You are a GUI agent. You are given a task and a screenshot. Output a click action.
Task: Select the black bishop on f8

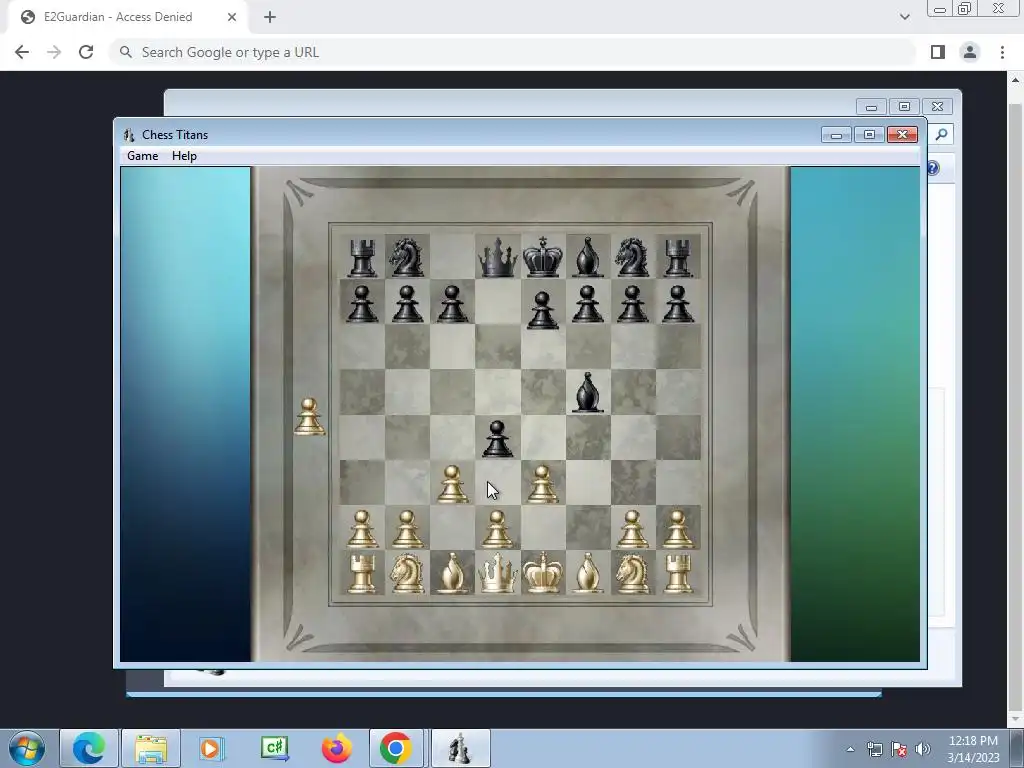(587, 257)
